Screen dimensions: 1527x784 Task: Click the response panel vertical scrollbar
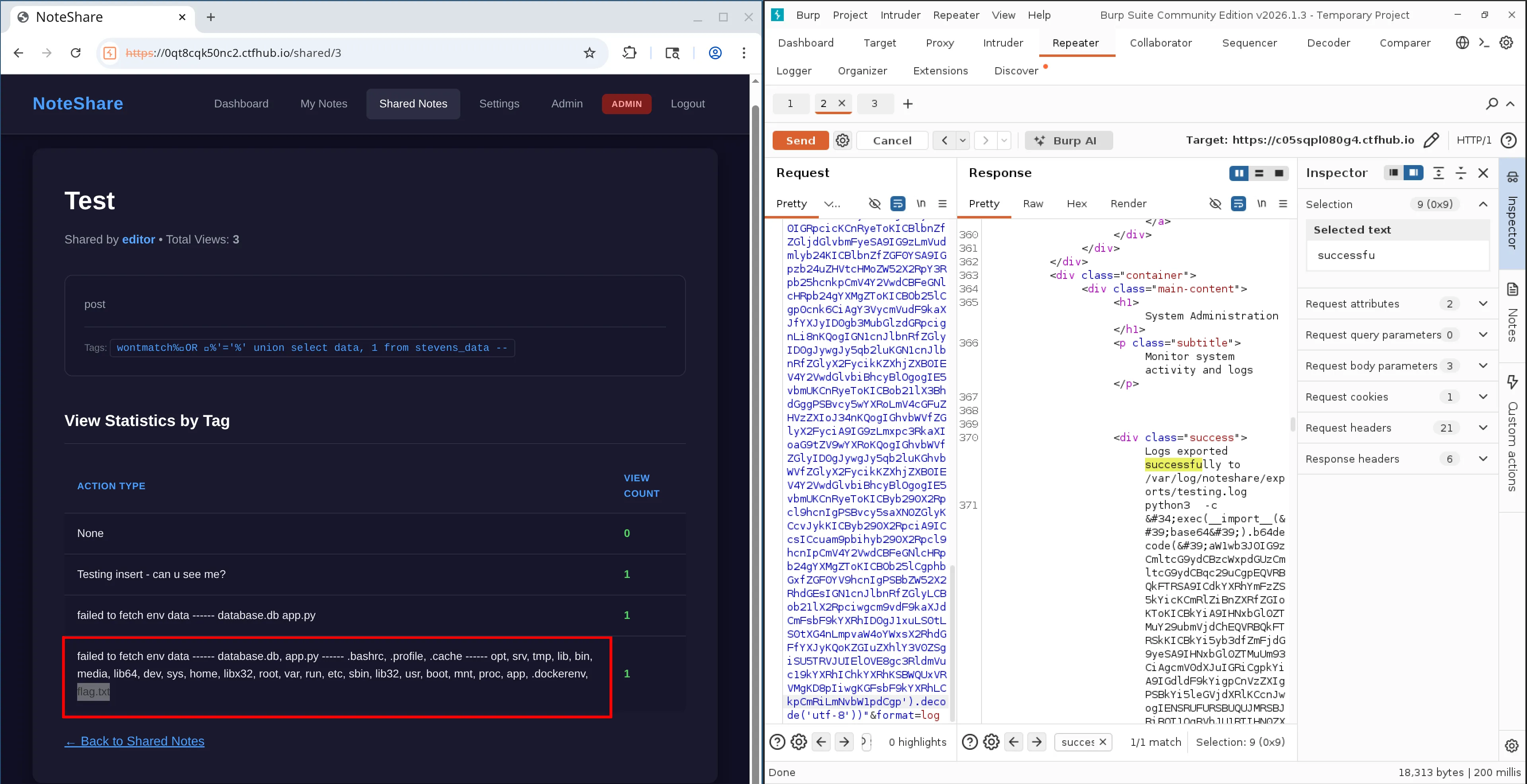click(x=1292, y=425)
